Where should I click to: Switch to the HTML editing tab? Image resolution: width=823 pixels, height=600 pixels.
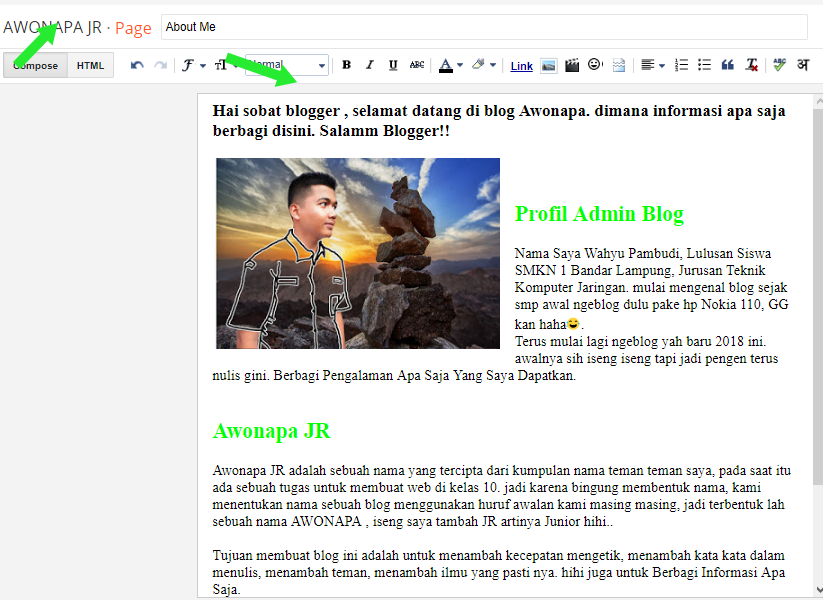[x=90, y=64]
